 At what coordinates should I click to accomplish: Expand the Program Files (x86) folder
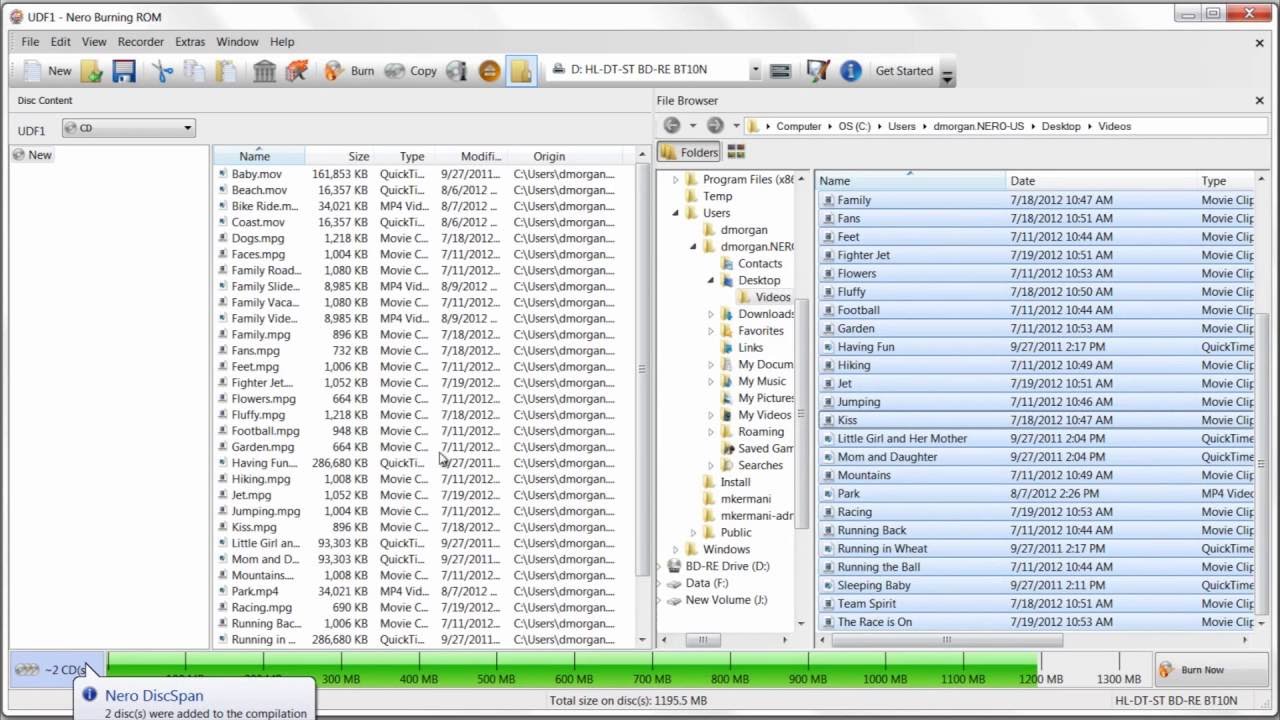point(675,180)
